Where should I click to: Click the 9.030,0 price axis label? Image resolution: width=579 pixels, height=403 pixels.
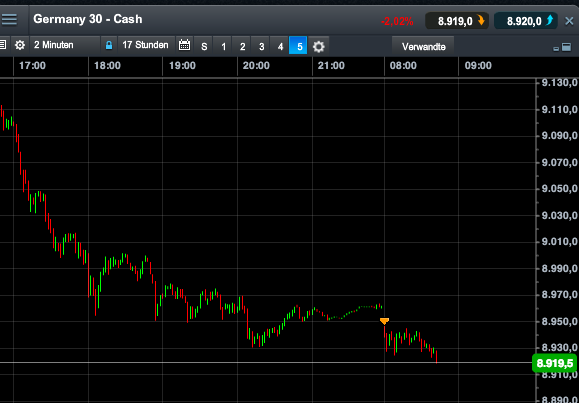(x=559, y=215)
